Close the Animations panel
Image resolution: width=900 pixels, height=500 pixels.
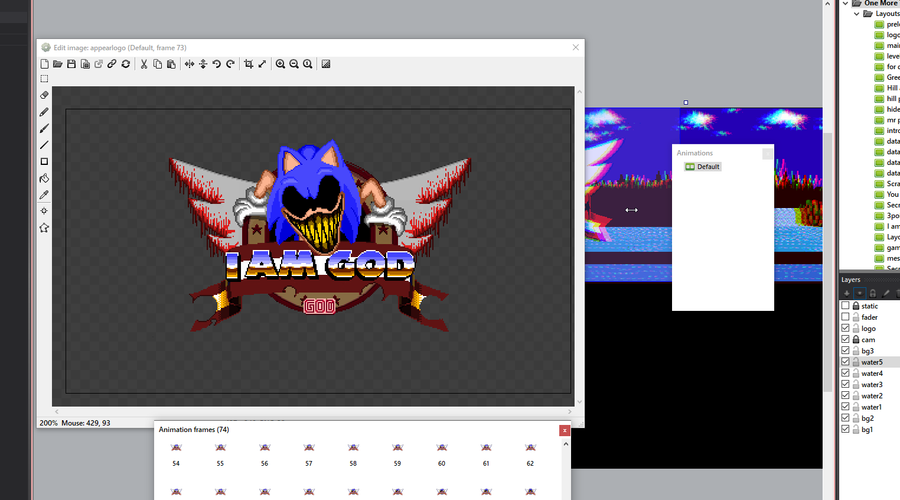click(x=767, y=153)
